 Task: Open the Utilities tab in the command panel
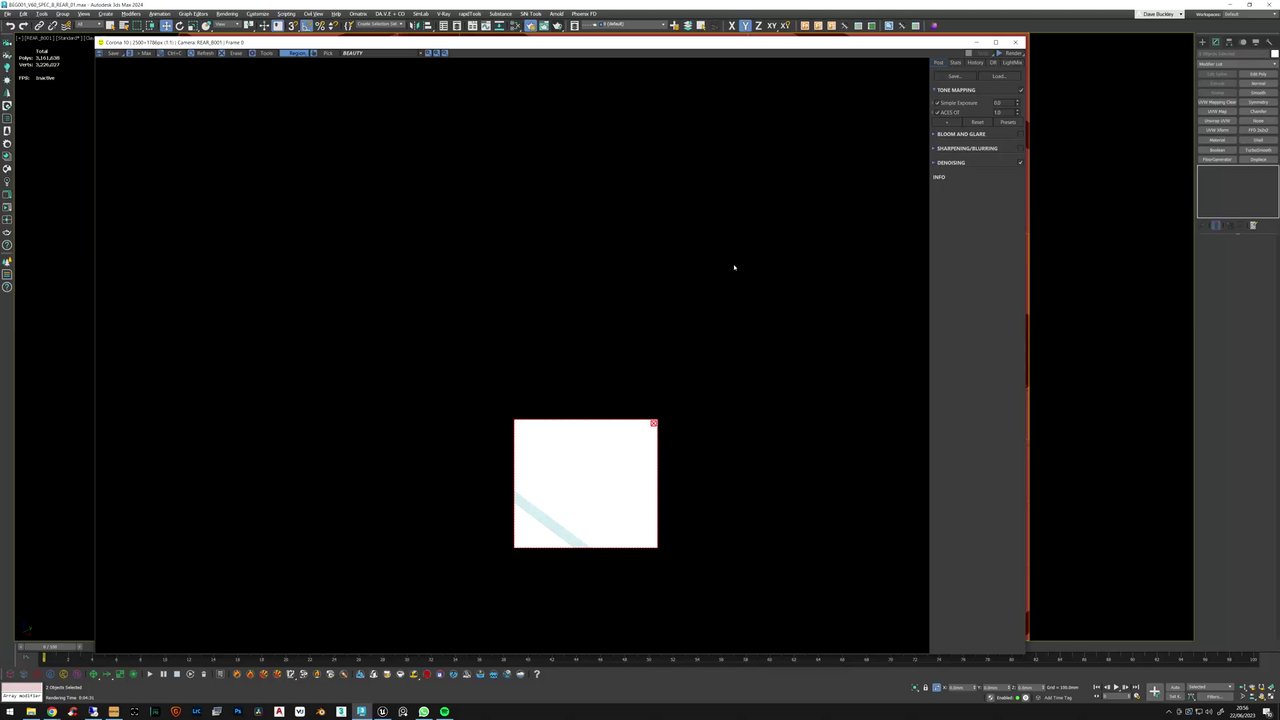coord(1268,42)
